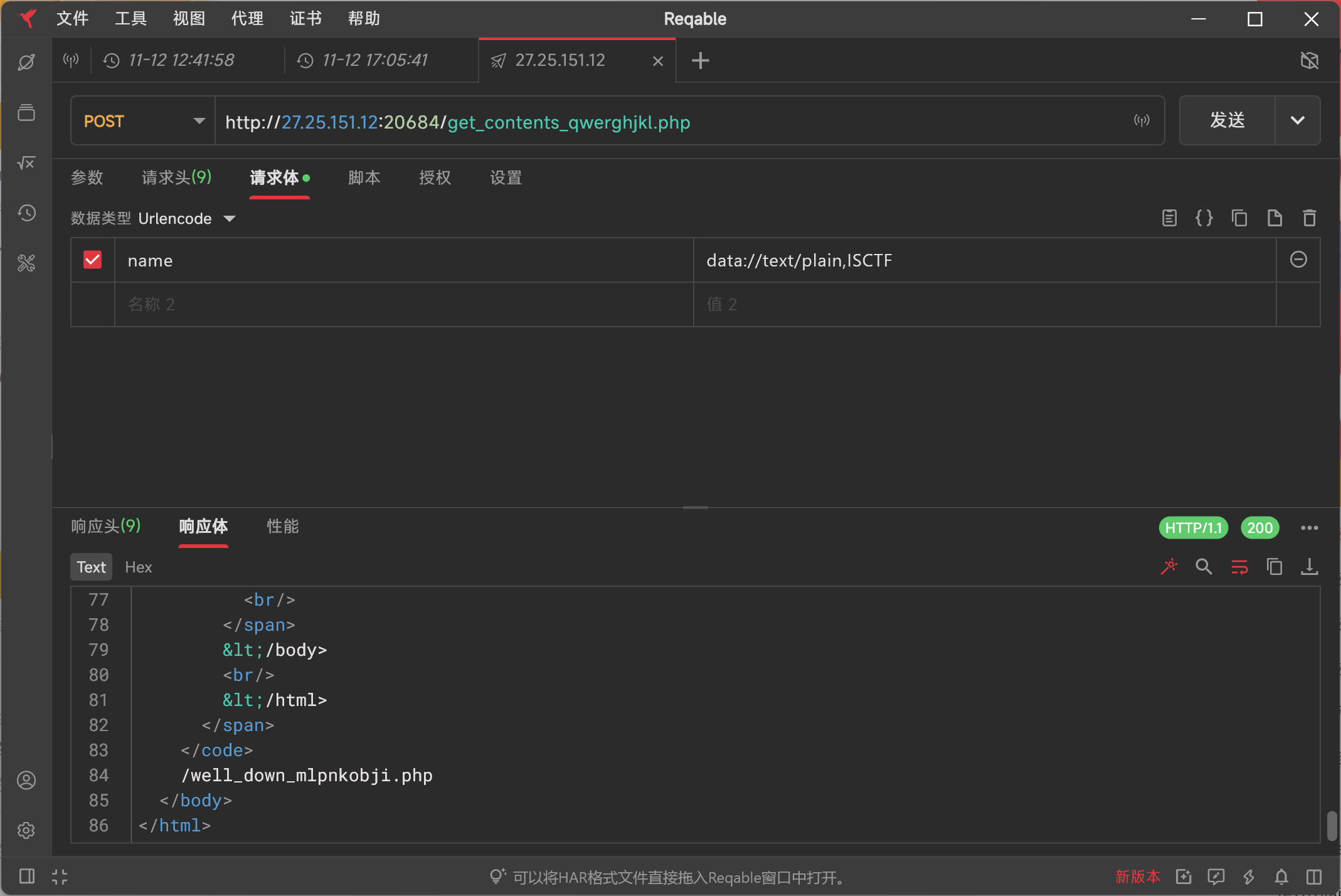Expand the POST method dropdown
1341x896 pixels.
(x=199, y=121)
